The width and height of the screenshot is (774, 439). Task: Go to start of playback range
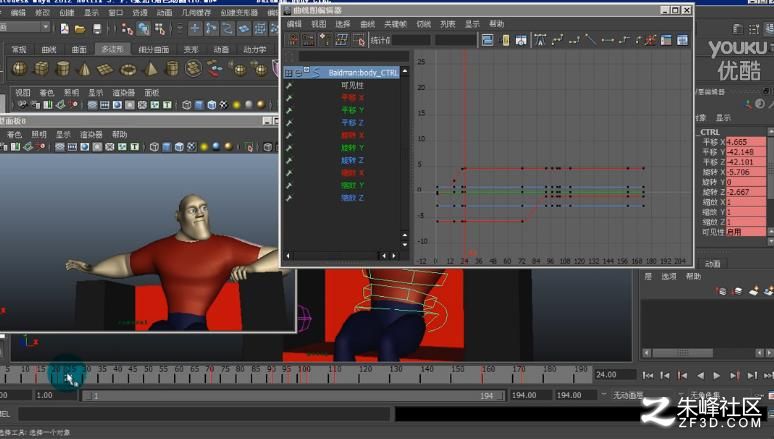click(648, 376)
